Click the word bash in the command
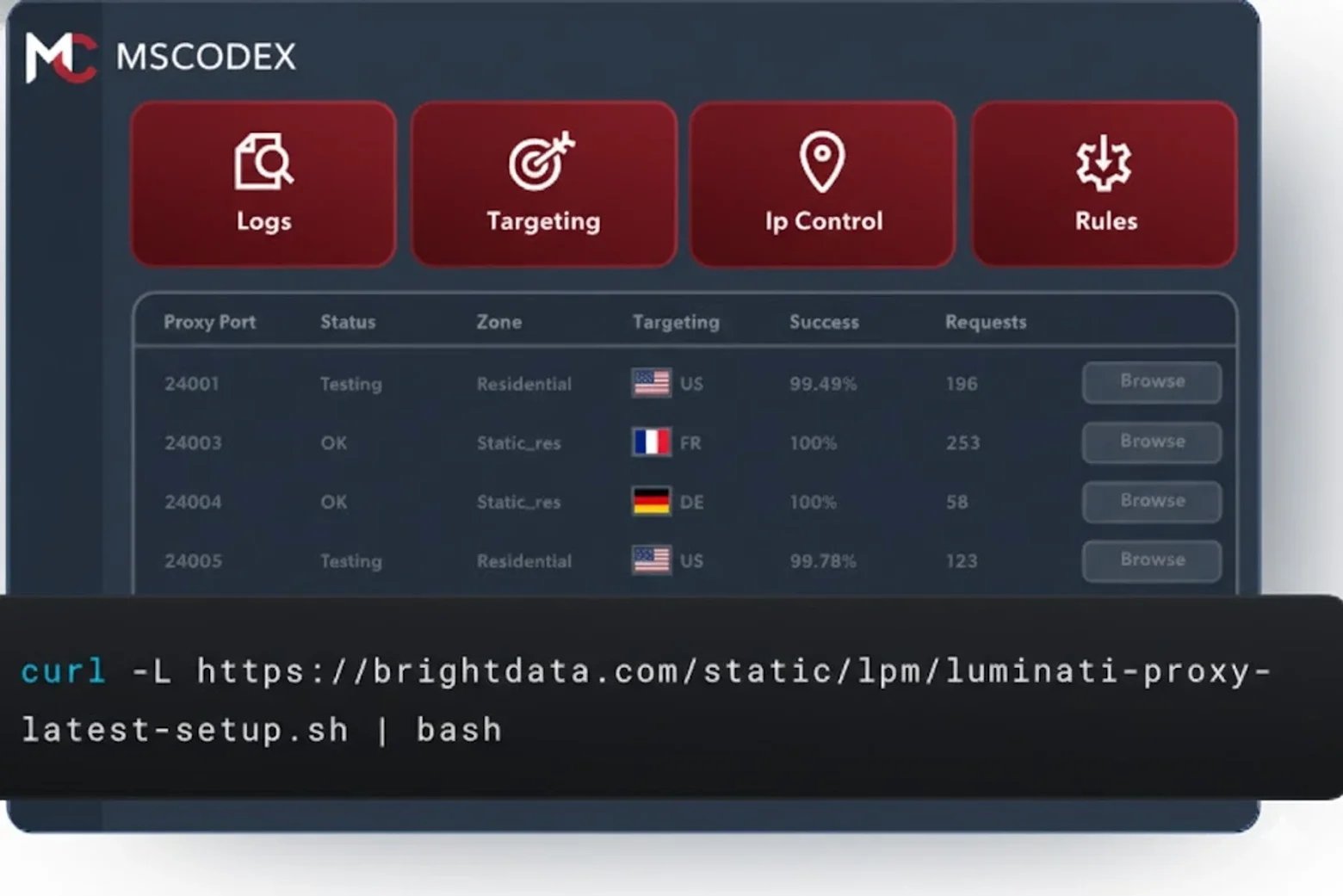The image size is (1343, 896). (459, 731)
